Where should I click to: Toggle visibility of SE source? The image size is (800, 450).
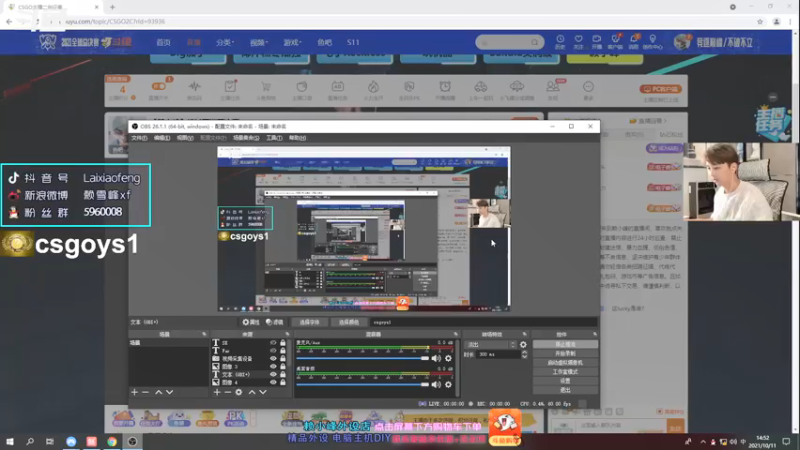coord(273,343)
